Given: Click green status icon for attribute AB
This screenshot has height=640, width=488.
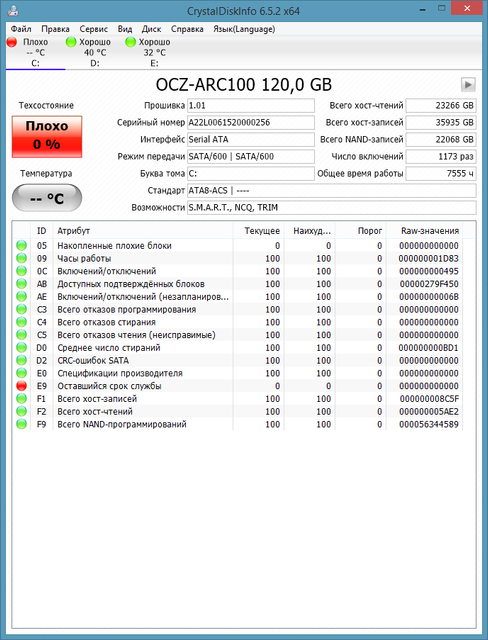Looking at the screenshot, I should (21, 284).
